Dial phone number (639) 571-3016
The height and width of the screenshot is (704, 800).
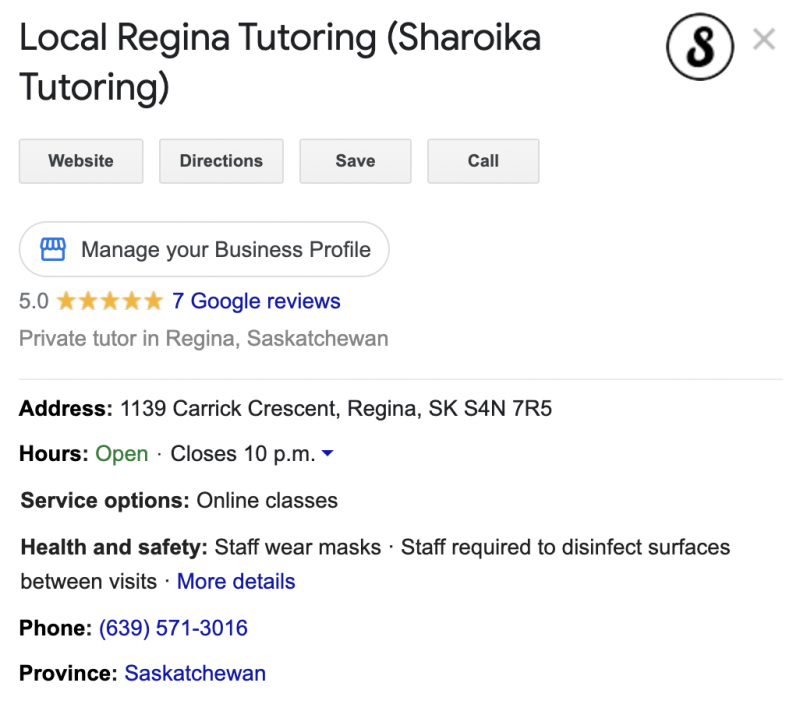pos(171,627)
